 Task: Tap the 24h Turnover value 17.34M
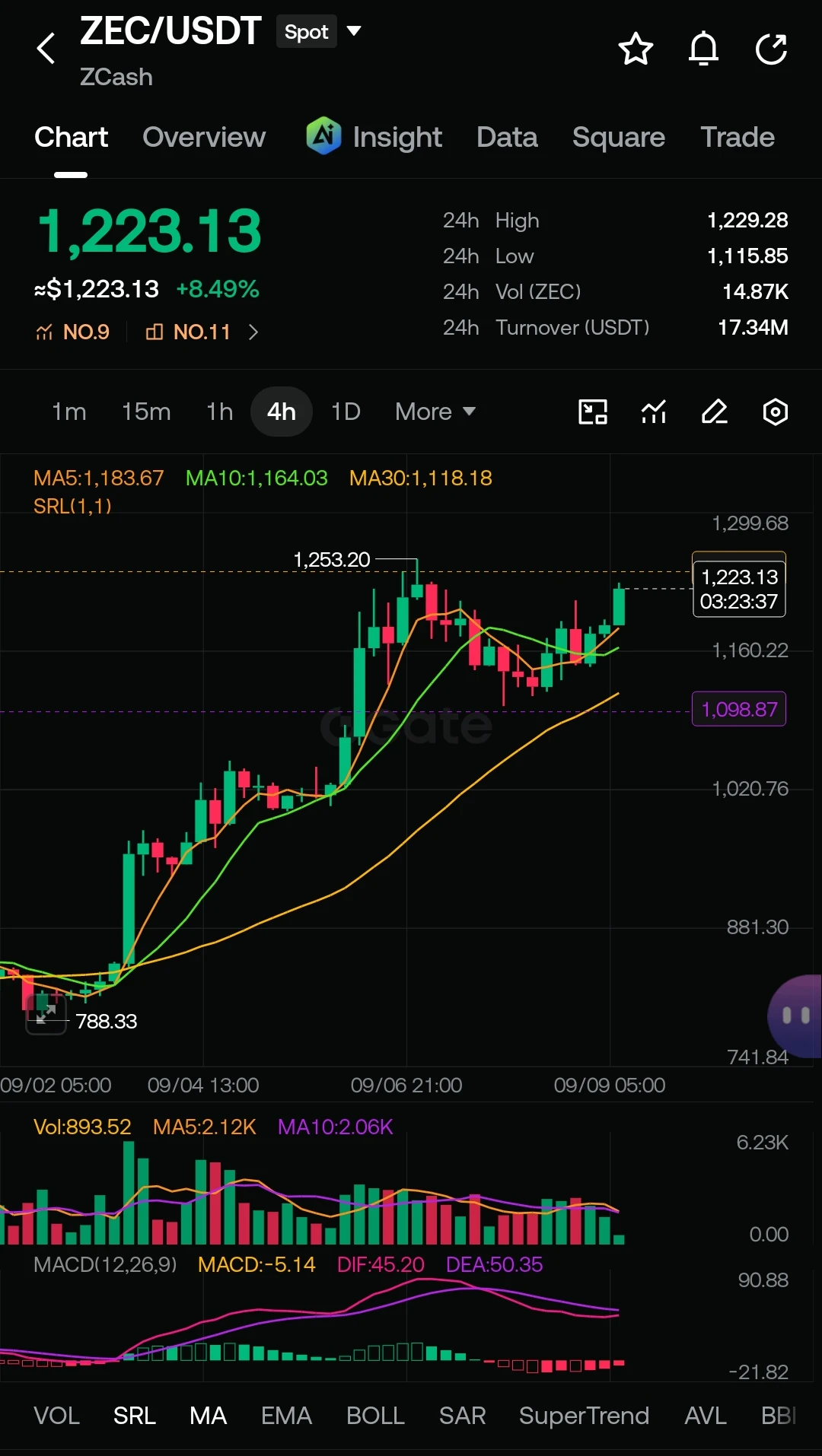[753, 328]
